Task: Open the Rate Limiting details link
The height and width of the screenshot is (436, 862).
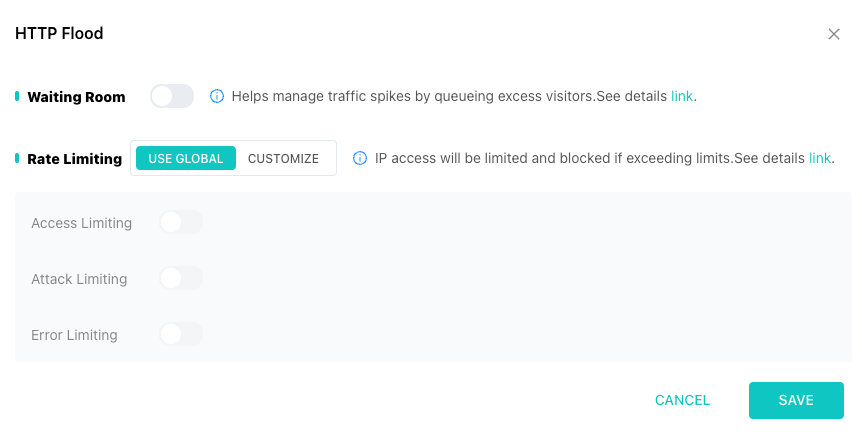Action: [x=820, y=158]
